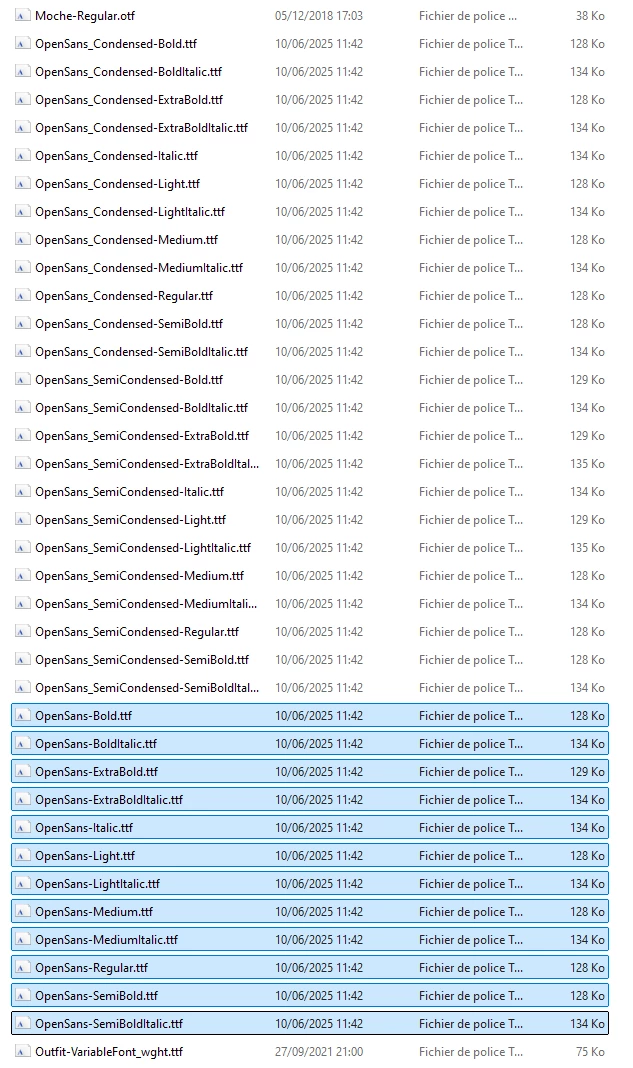Viewport: 633px width, 1068px height.
Task: Select file name OpenSans-MediumItalic.ttf
Action: [106, 939]
